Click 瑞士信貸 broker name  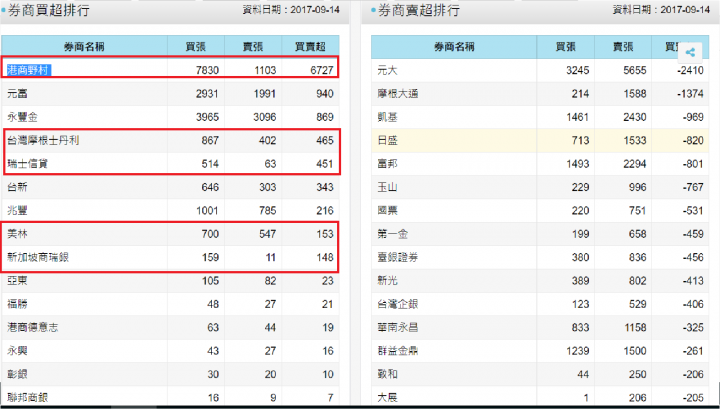pos(28,164)
